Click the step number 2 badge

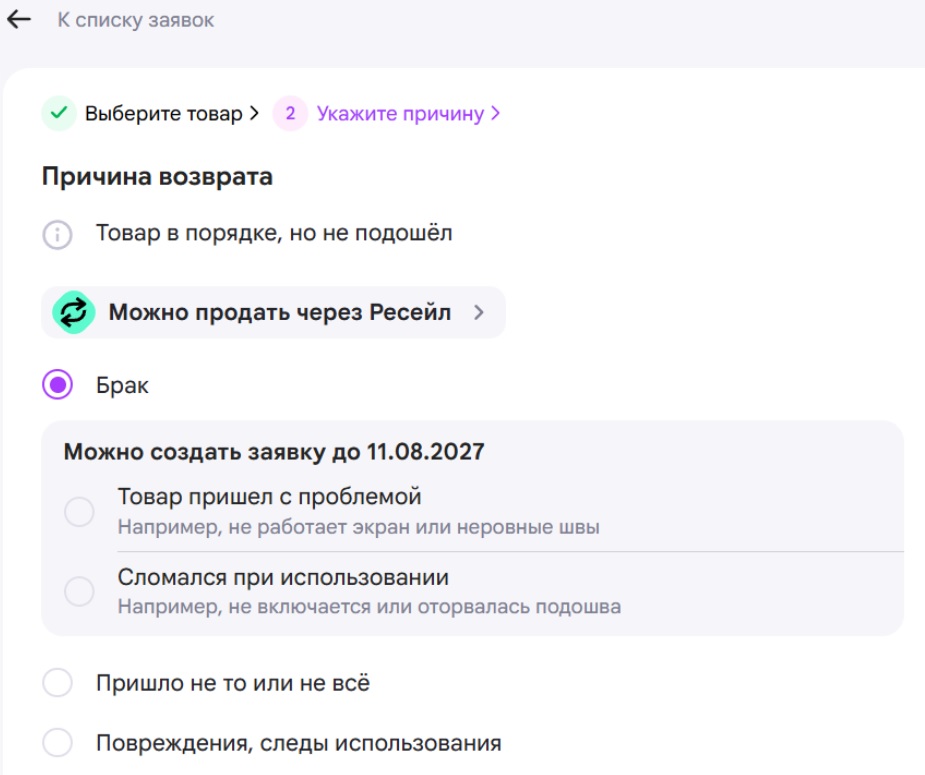pyautogui.click(x=290, y=113)
